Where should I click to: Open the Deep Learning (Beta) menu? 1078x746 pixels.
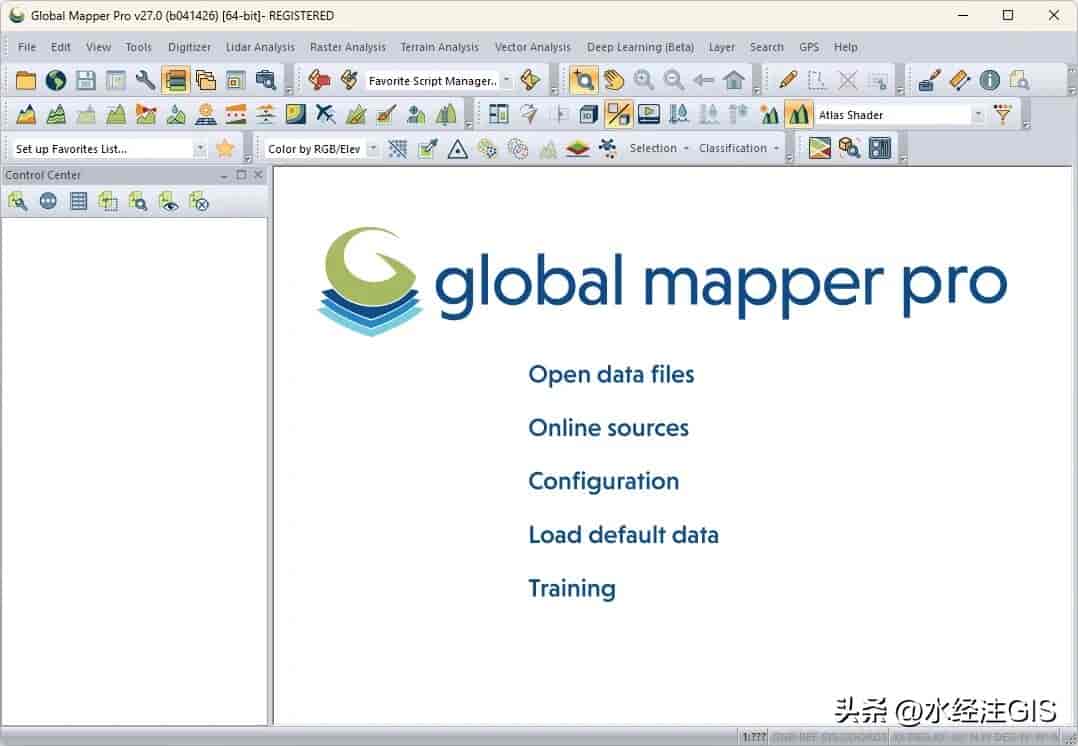point(640,47)
